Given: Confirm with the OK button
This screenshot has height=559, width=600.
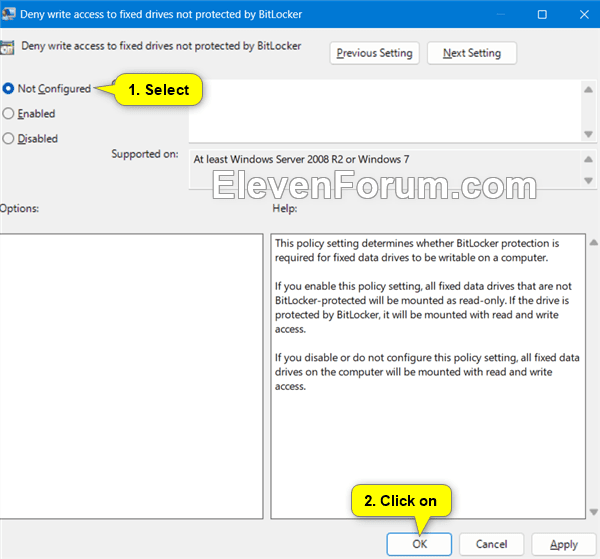Looking at the screenshot, I should [419, 544].
